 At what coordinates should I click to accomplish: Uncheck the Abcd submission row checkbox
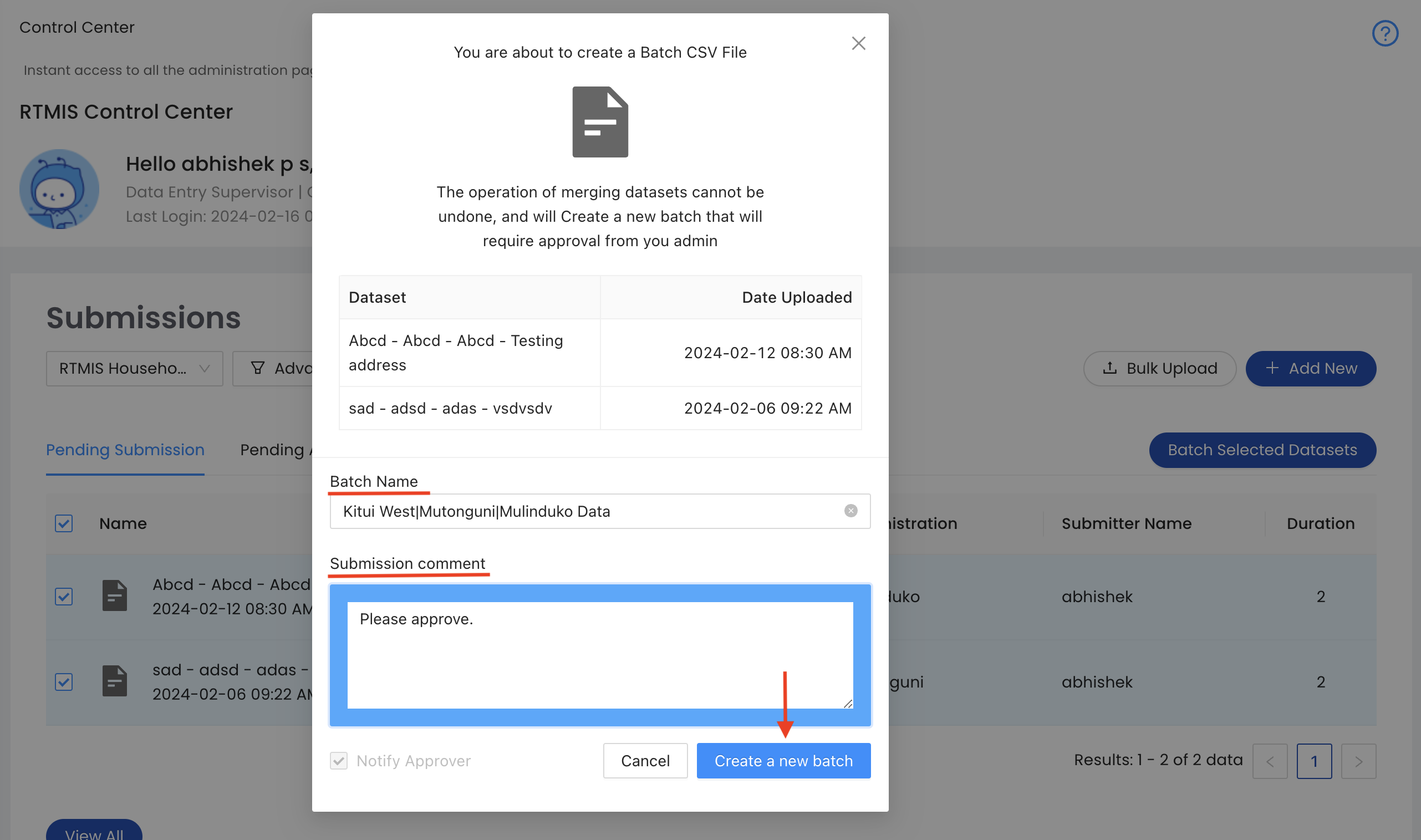64,597
